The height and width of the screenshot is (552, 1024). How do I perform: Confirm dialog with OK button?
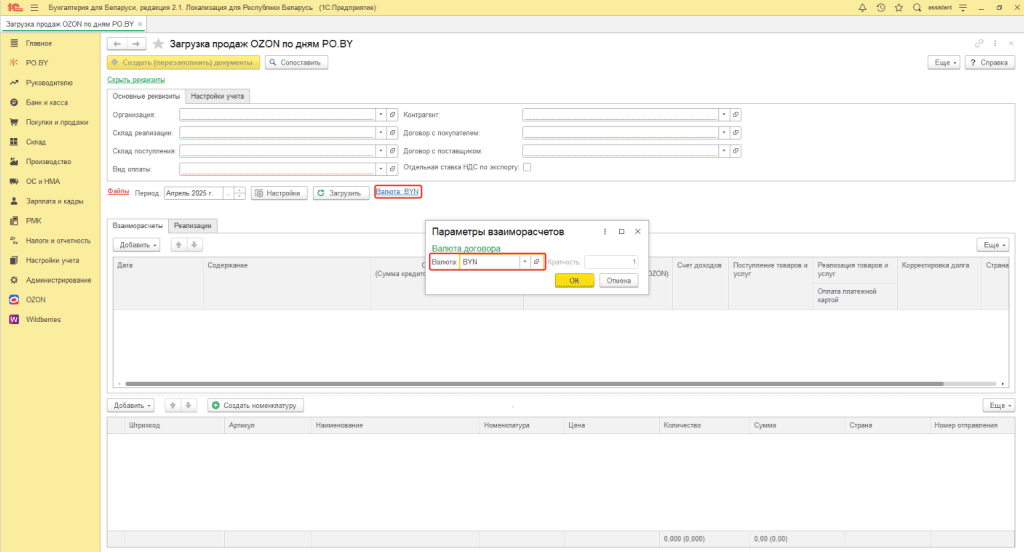[574, 280]
